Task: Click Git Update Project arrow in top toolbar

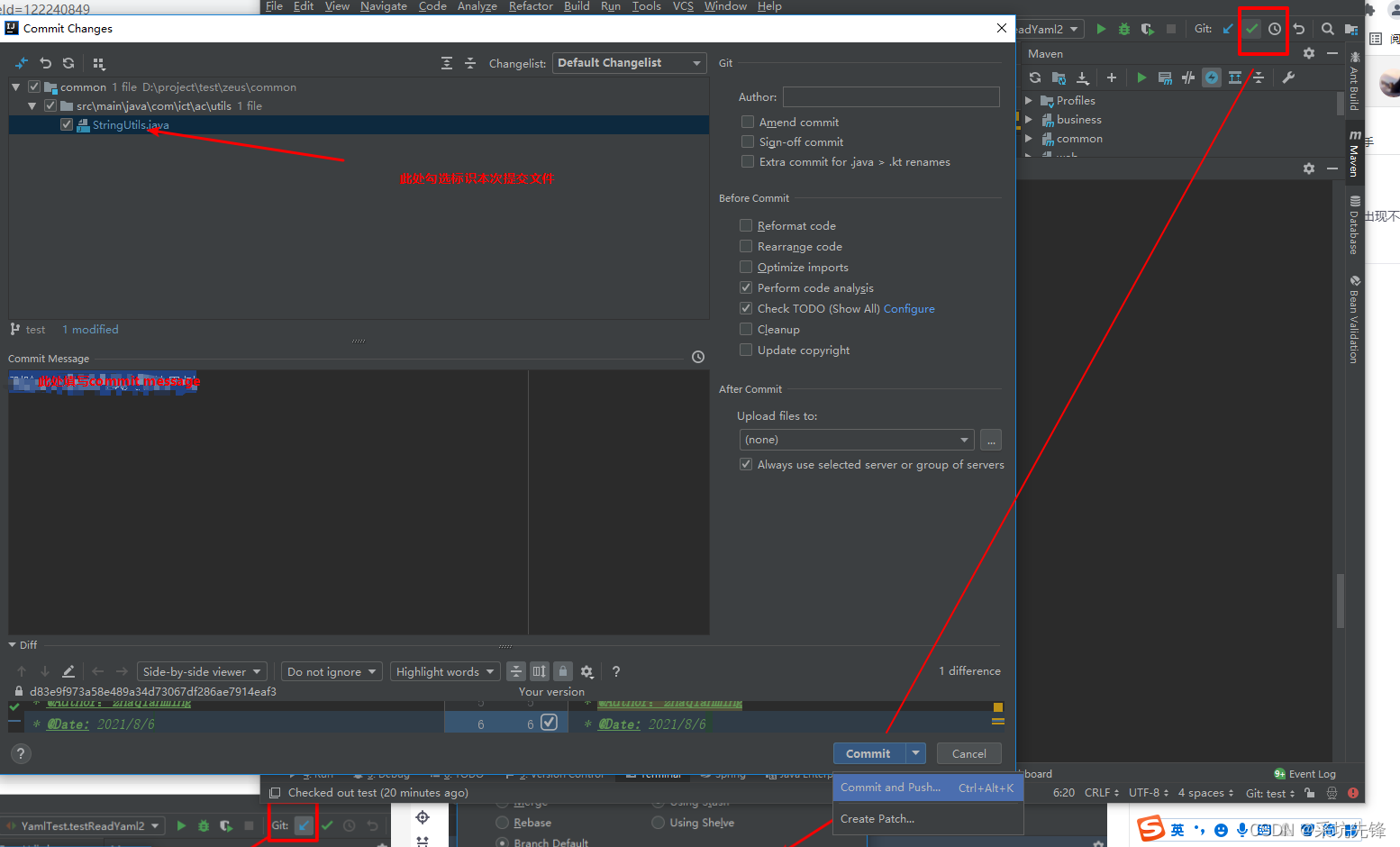Action: 1228,29
